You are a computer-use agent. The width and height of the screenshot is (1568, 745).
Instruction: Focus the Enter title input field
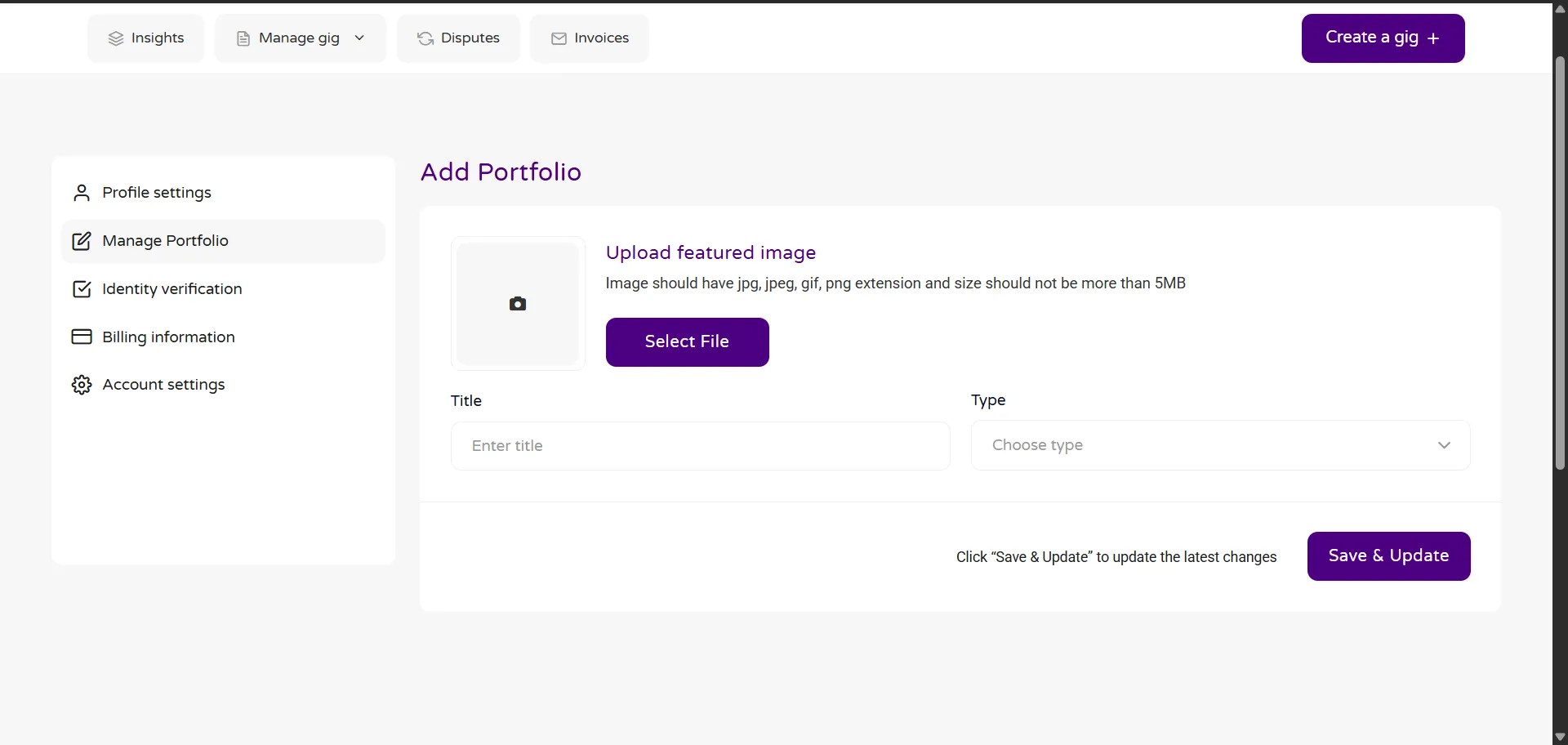700,446
